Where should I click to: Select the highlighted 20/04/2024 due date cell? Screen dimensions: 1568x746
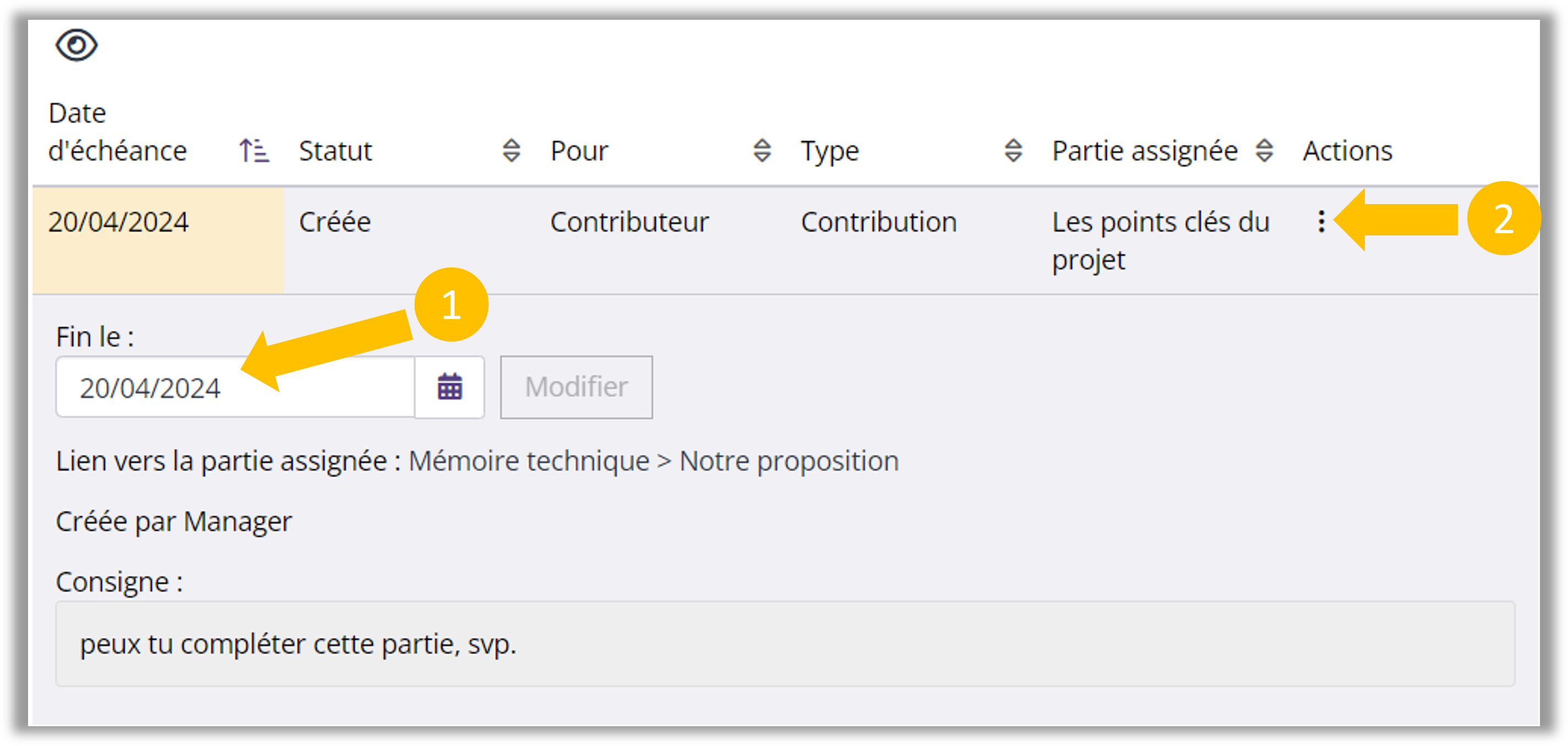click(119, 222)
